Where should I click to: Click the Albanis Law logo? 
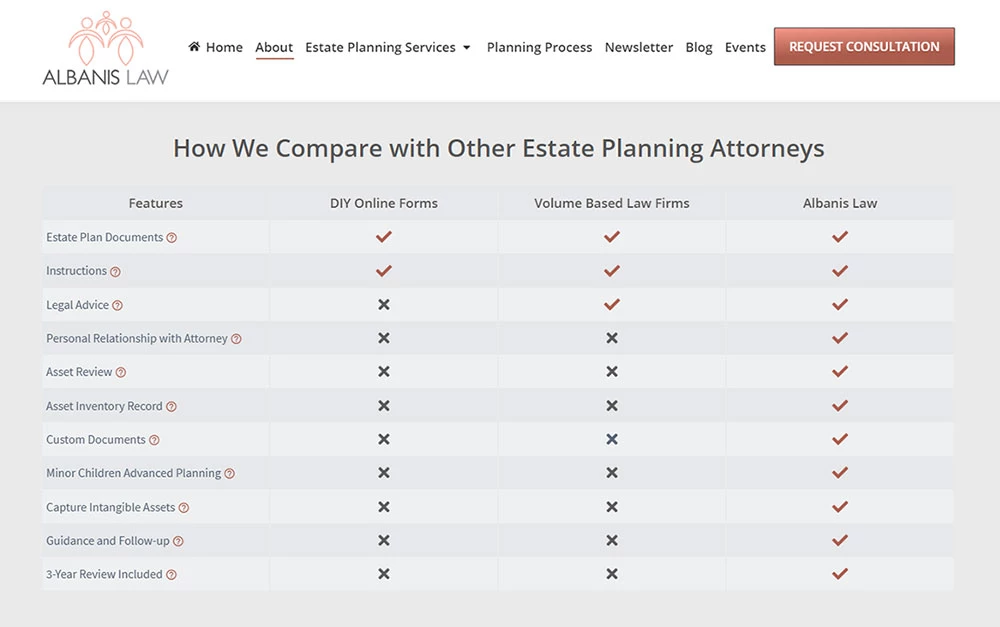(x=107, y=48)
